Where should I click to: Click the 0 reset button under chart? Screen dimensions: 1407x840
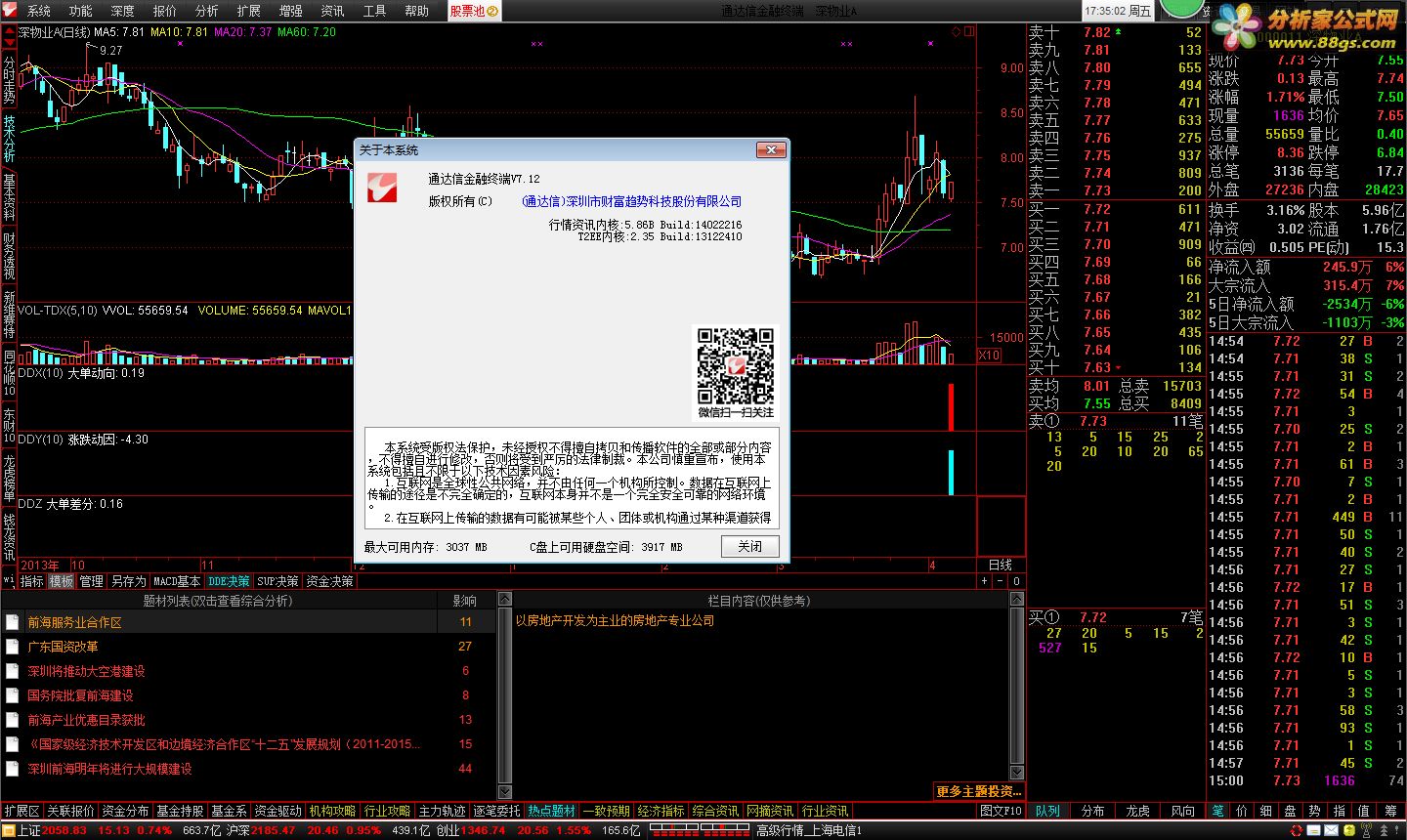[1016, 581]
